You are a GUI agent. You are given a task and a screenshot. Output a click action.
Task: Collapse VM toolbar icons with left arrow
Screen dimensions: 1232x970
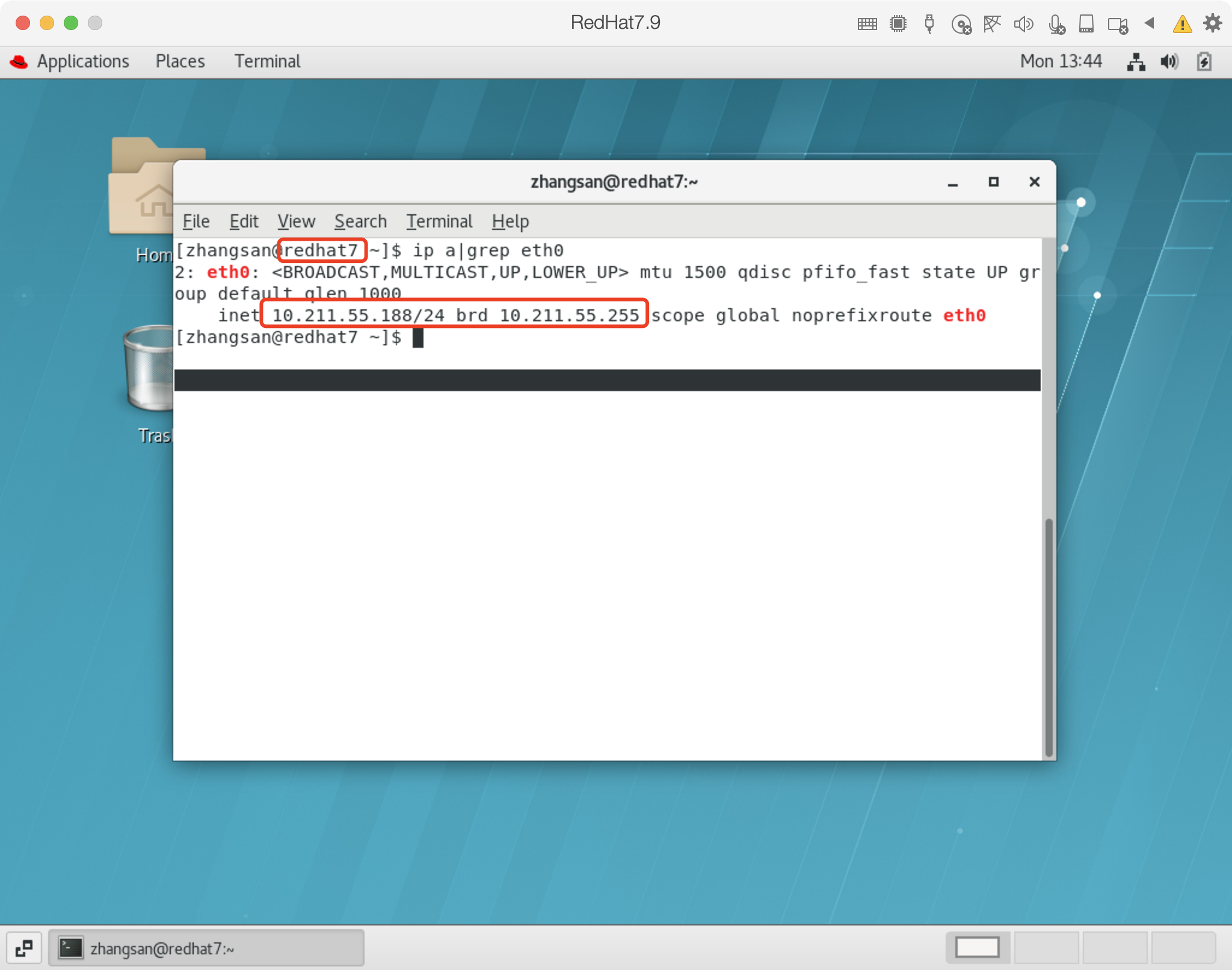pyautogui.click(x=1150, y=23)
